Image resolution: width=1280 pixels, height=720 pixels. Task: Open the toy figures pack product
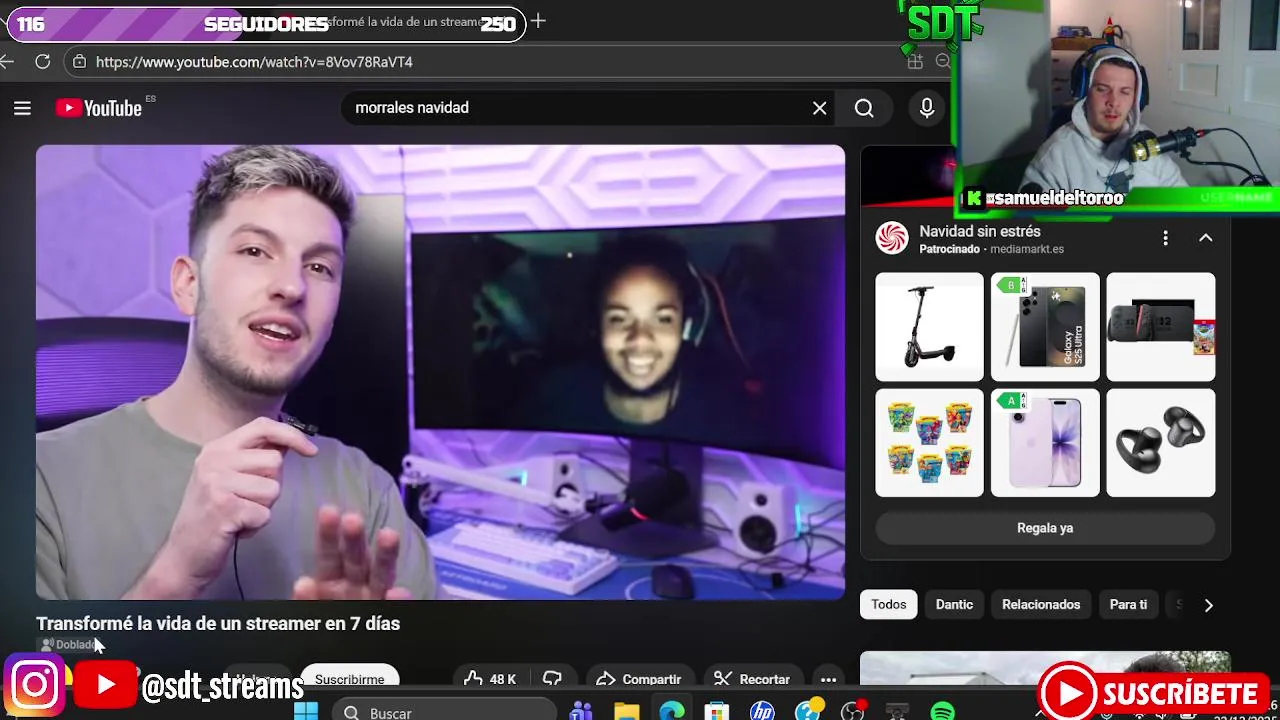929,443
